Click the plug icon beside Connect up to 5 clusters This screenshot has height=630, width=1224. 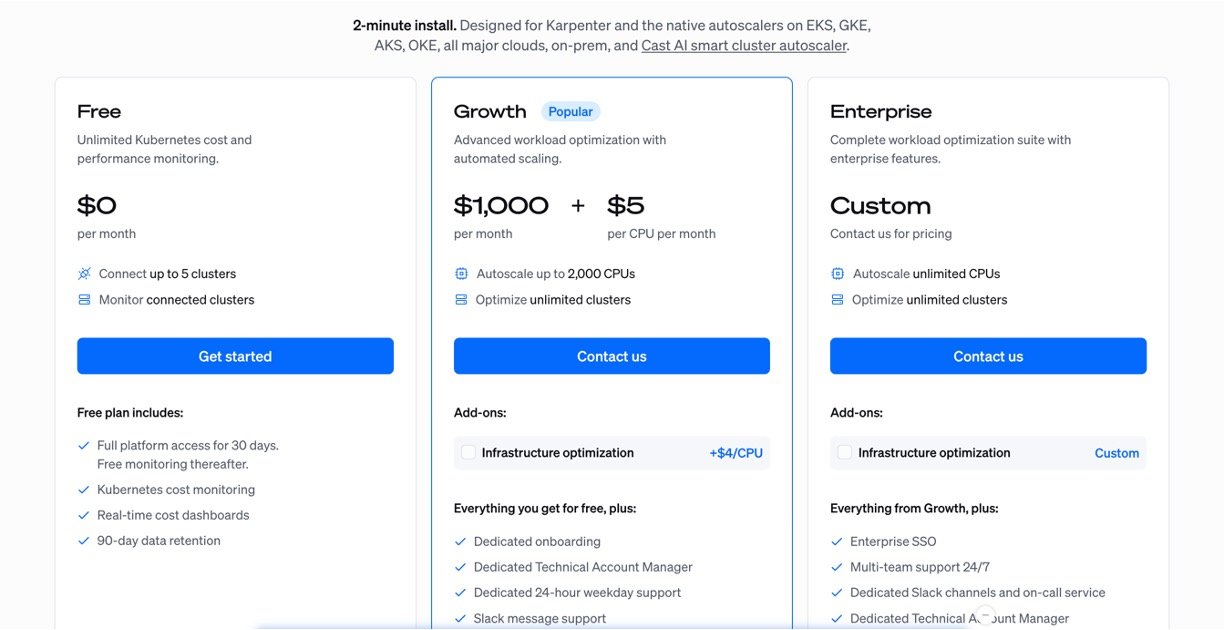[84, 274]
